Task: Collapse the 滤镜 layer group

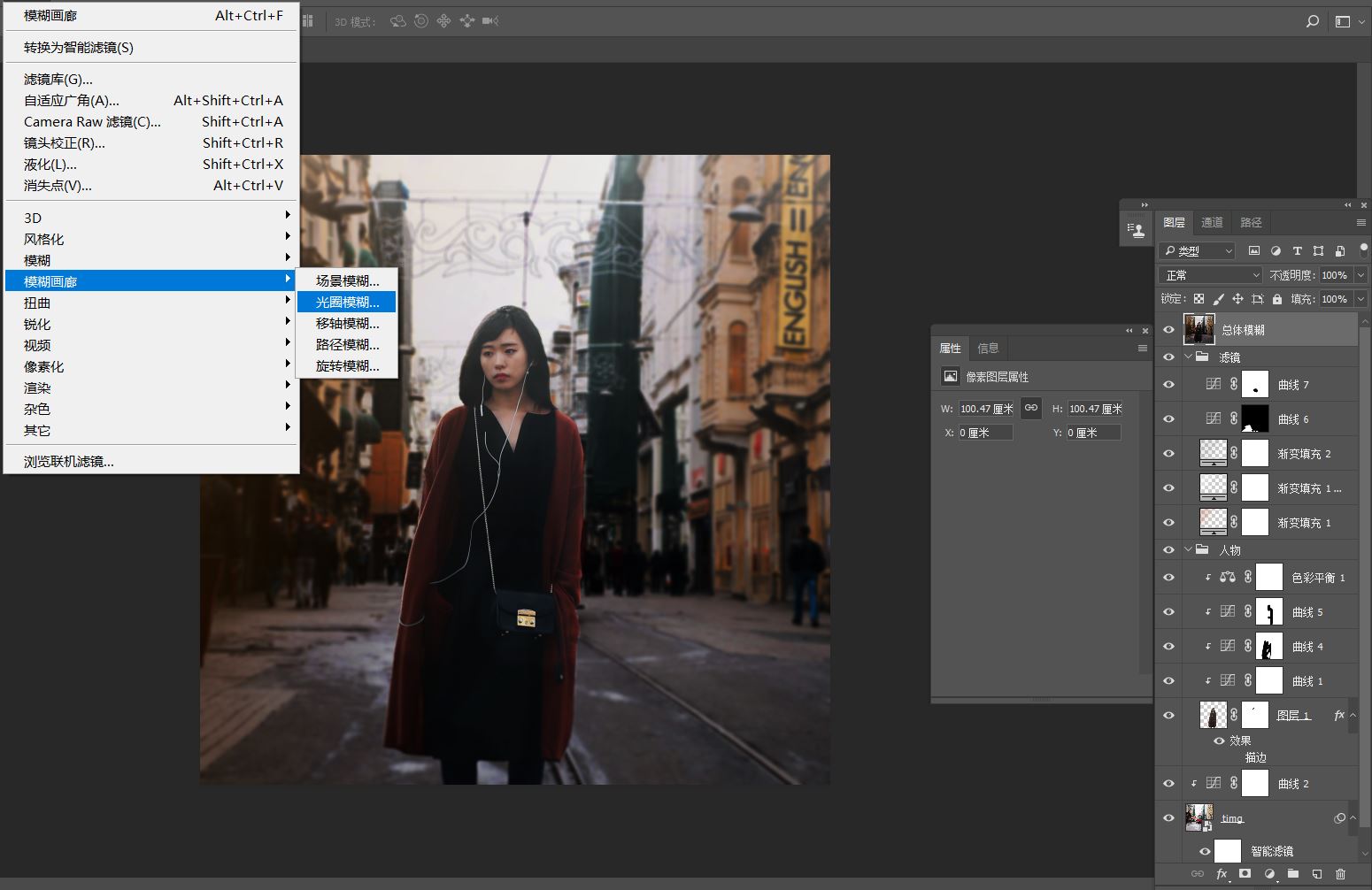Action: click(x=1189, y=357)
